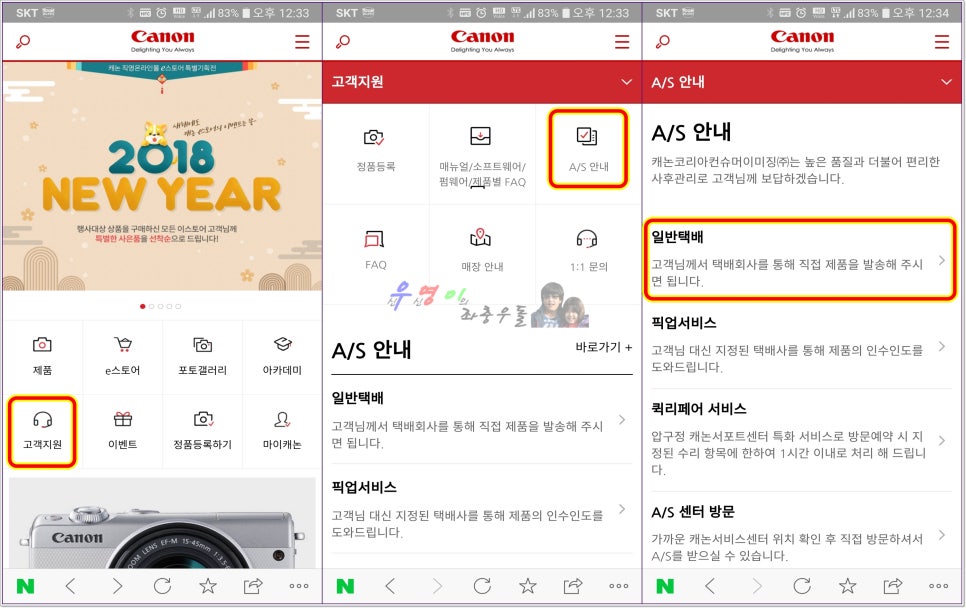Tap Canon logo in right phone screen
This screenshot has height=608, width=966.
point(802,41)
